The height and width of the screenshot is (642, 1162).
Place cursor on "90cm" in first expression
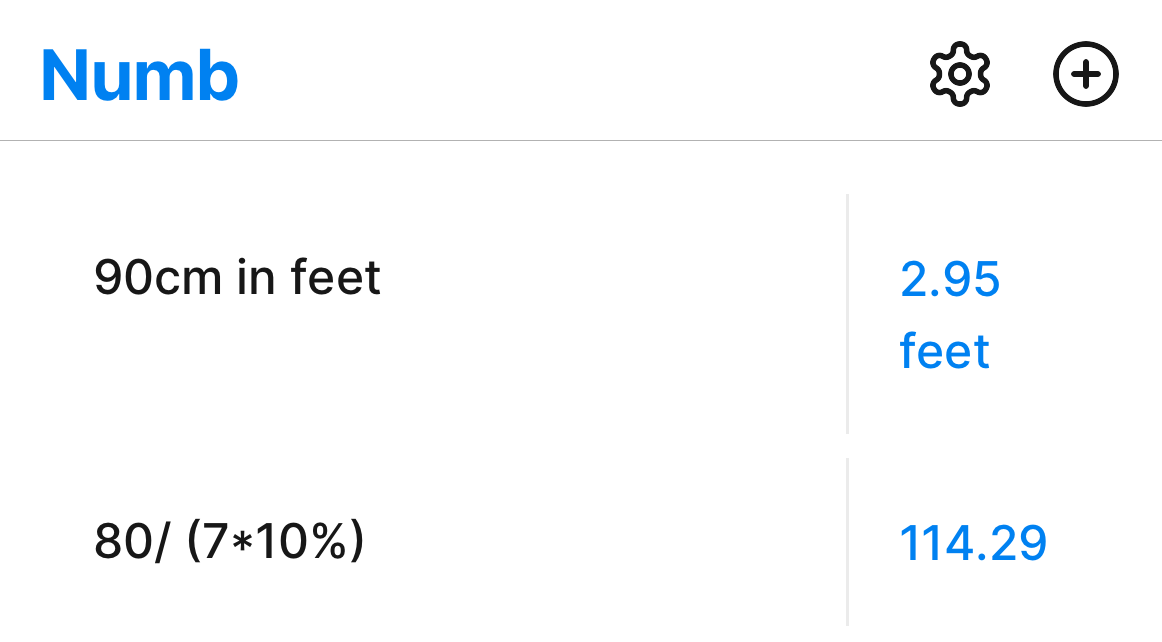coord(157,277)
